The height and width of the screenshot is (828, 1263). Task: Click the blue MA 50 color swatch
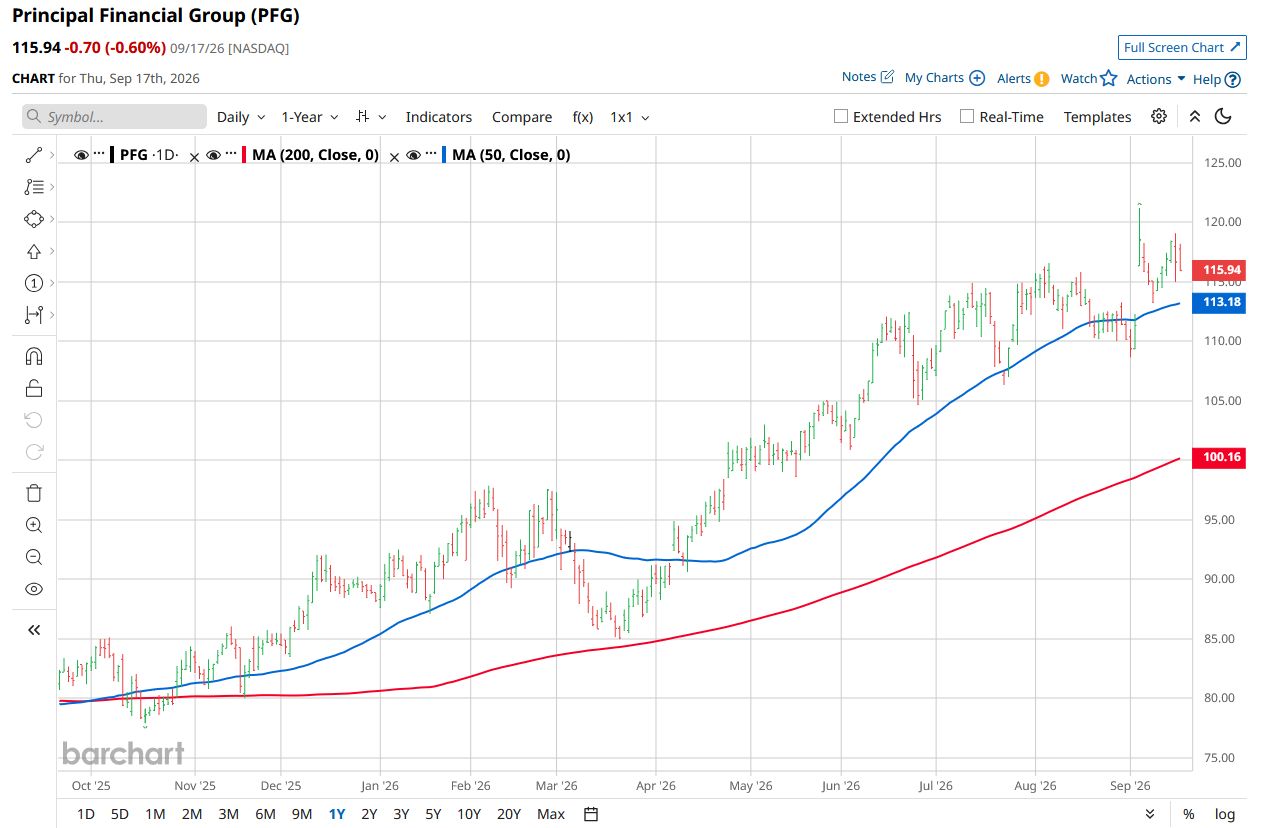tap(444, 155)
